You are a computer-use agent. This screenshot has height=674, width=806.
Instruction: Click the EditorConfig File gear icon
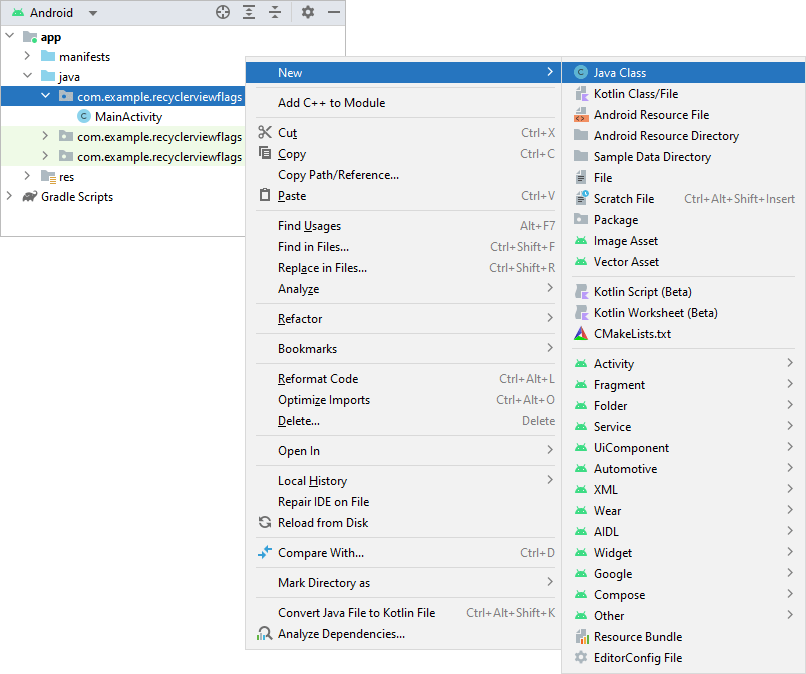(x=581, y=658)
